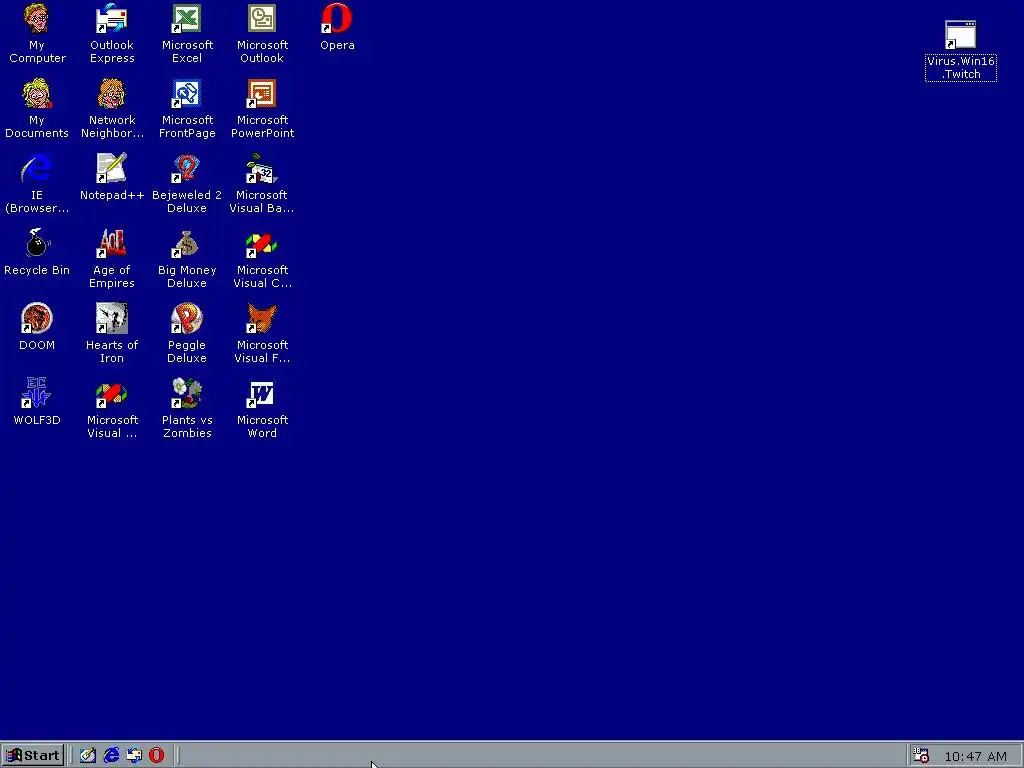Select the Recycle Bin bomb icon
Image resolution: width=1024 pixels, height=768 pixels.
click(x=37, y=244)
